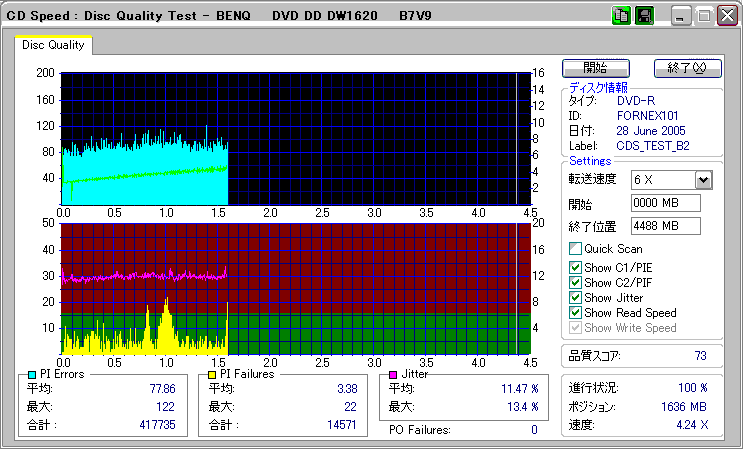
Task: Enable the Quick Scan checkbox
Action: pyautogui.click(x=575, y=249)
